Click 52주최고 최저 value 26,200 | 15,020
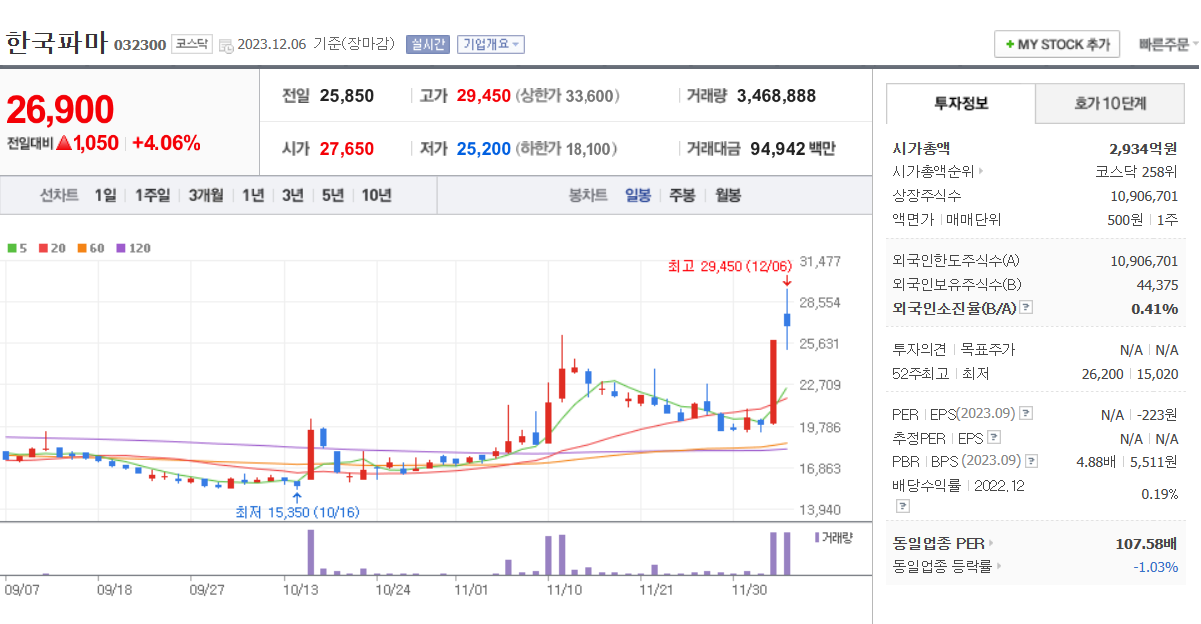Viewport: 1201px width, 624px height. tap(1128, 374)
